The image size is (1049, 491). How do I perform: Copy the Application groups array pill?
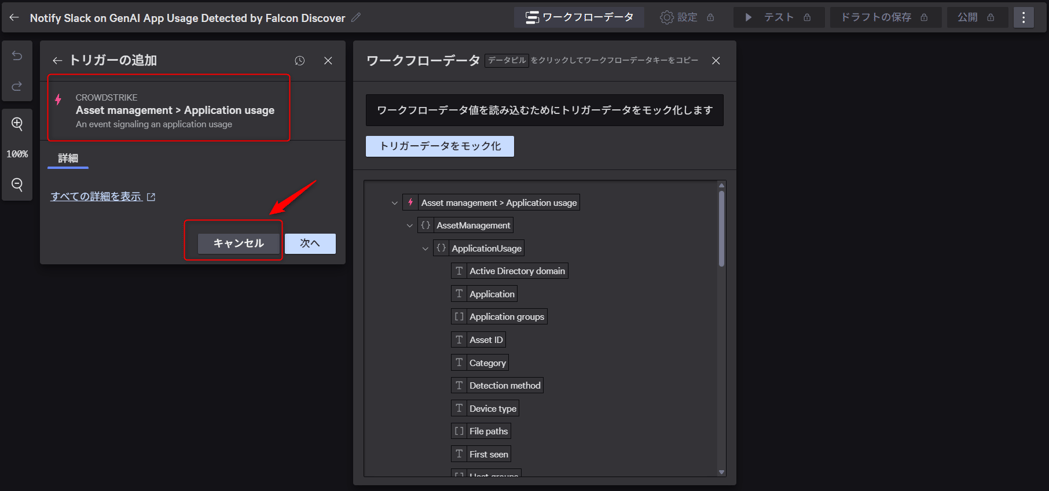[499, 316]
